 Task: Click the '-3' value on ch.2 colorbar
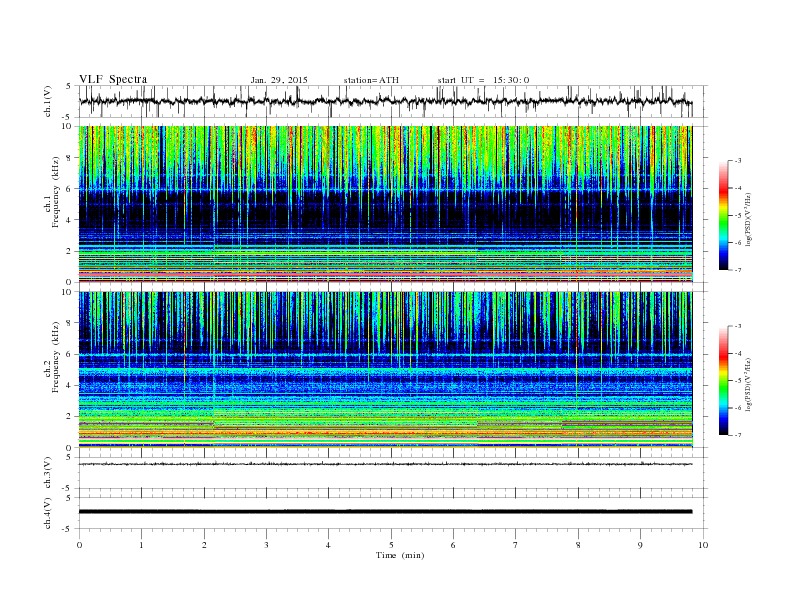tap(738, 326)
